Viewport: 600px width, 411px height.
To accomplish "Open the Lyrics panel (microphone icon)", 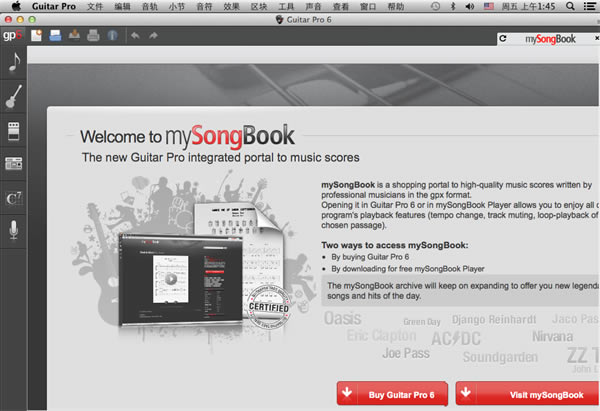I will click(x=14, y=231).
